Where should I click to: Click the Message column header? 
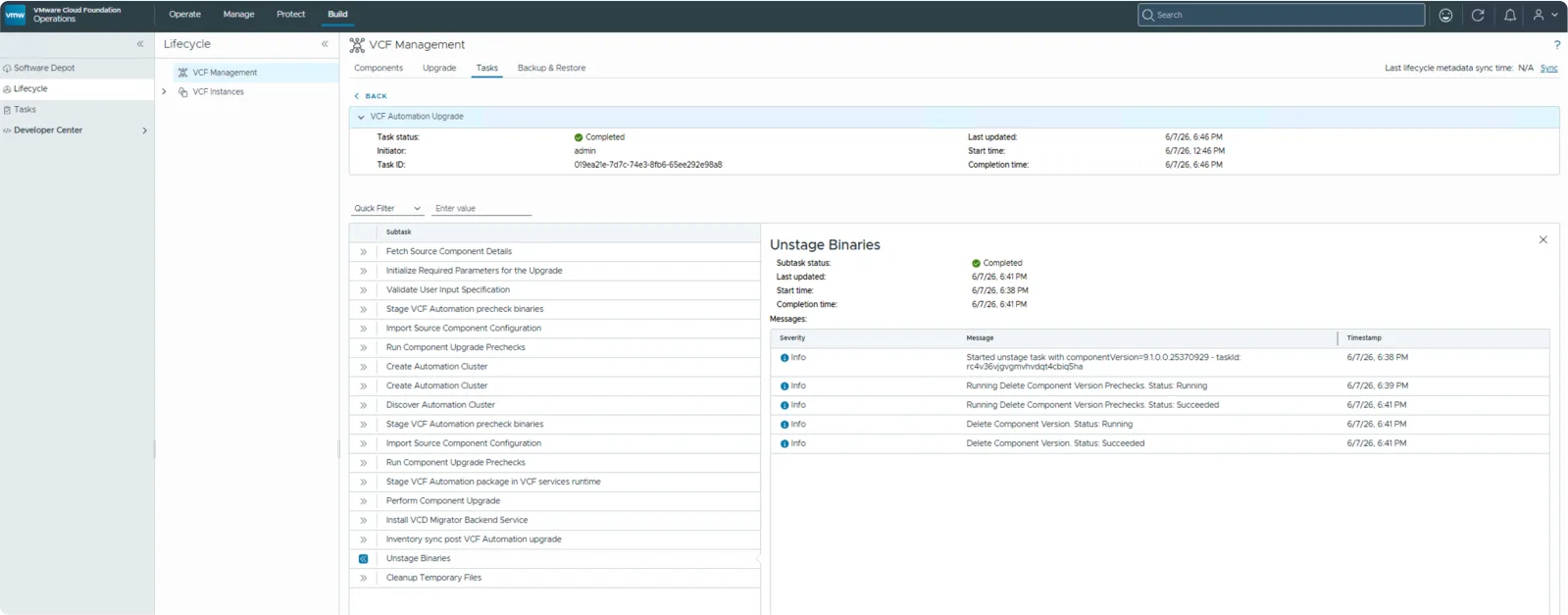[x=980, y=338]
